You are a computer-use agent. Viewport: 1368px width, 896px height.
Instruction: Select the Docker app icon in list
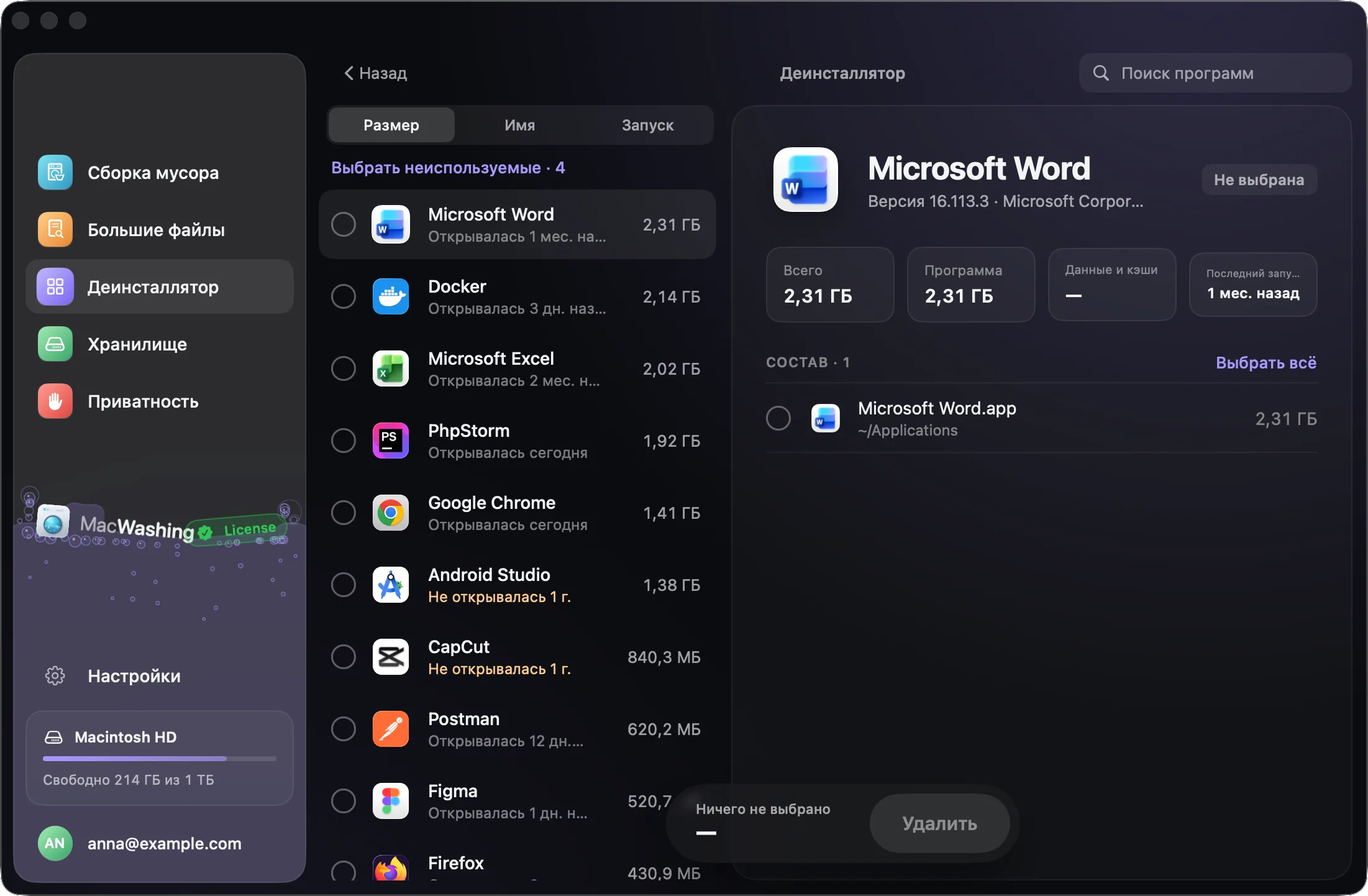(391, 296)
